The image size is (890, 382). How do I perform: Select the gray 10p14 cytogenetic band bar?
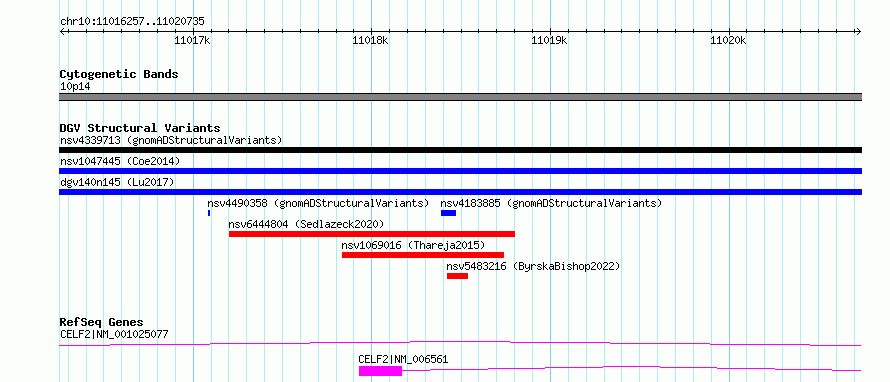point(460,97)
